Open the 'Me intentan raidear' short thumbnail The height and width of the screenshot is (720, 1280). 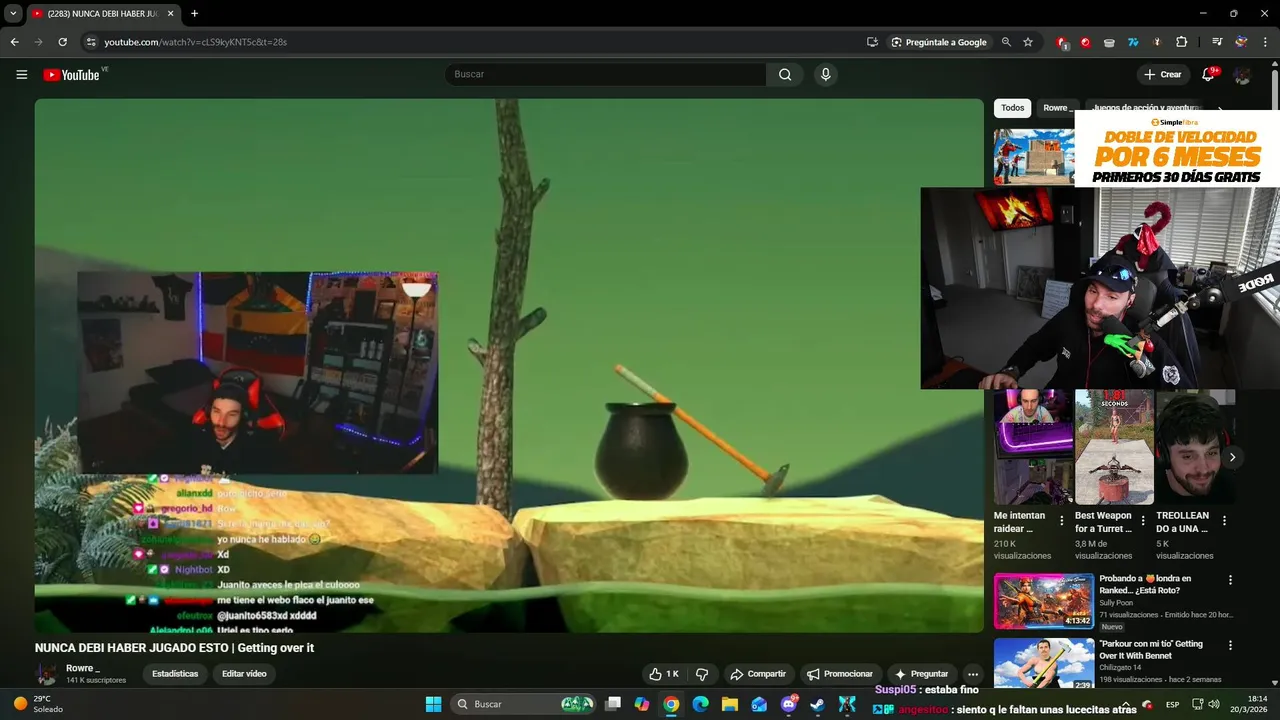(x=1033, y=447)
